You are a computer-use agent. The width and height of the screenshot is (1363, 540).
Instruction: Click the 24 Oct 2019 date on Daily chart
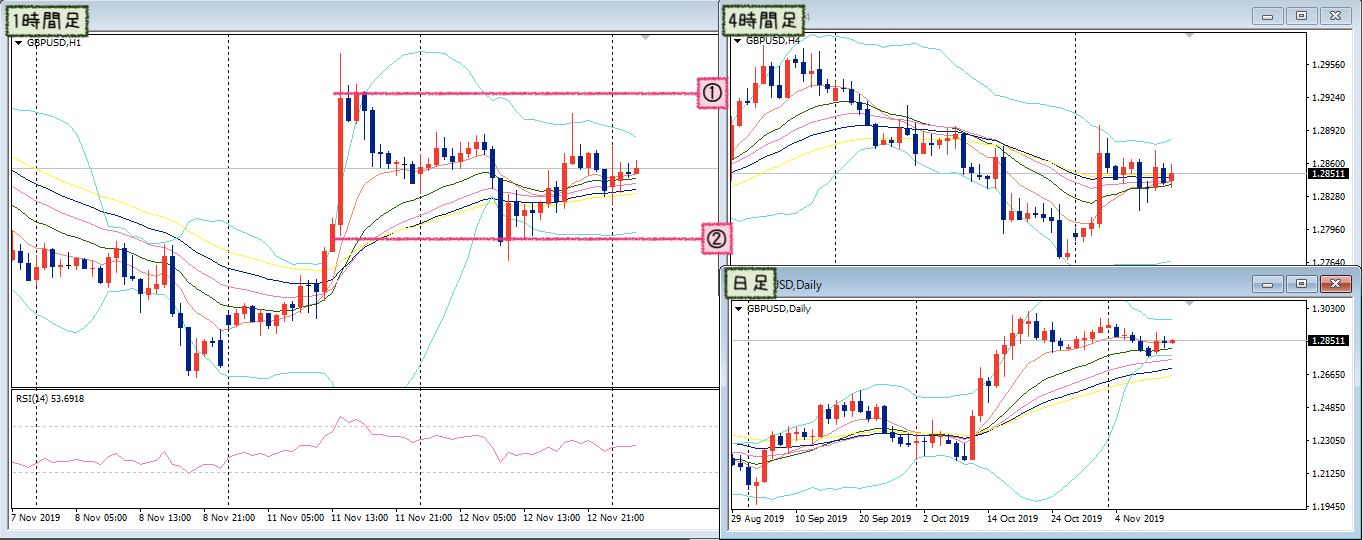pyautogui.click(x=1076, y=519)
